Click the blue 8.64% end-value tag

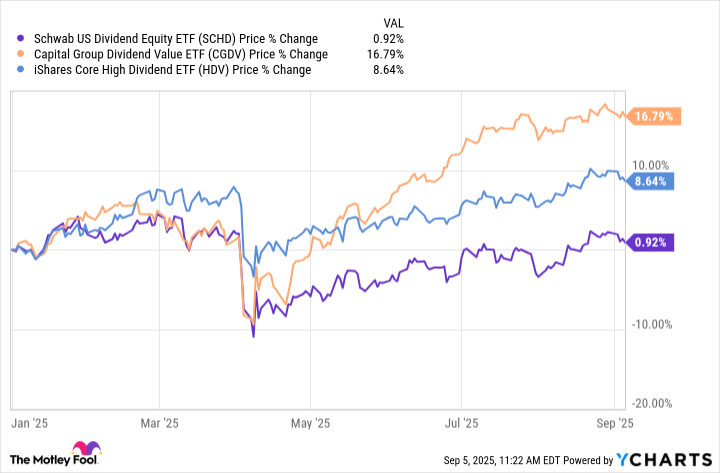click(650, 181)
